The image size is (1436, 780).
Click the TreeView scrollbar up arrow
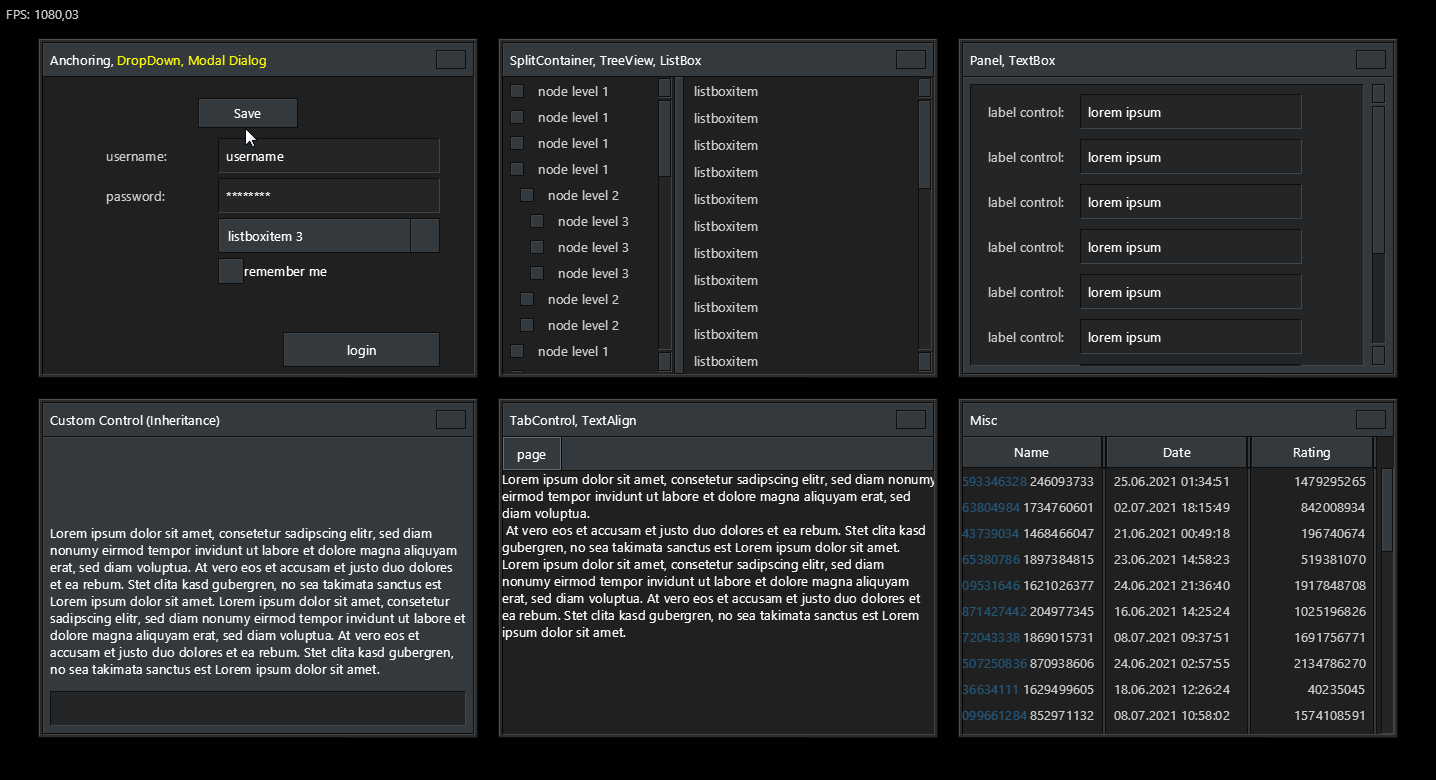664,88
